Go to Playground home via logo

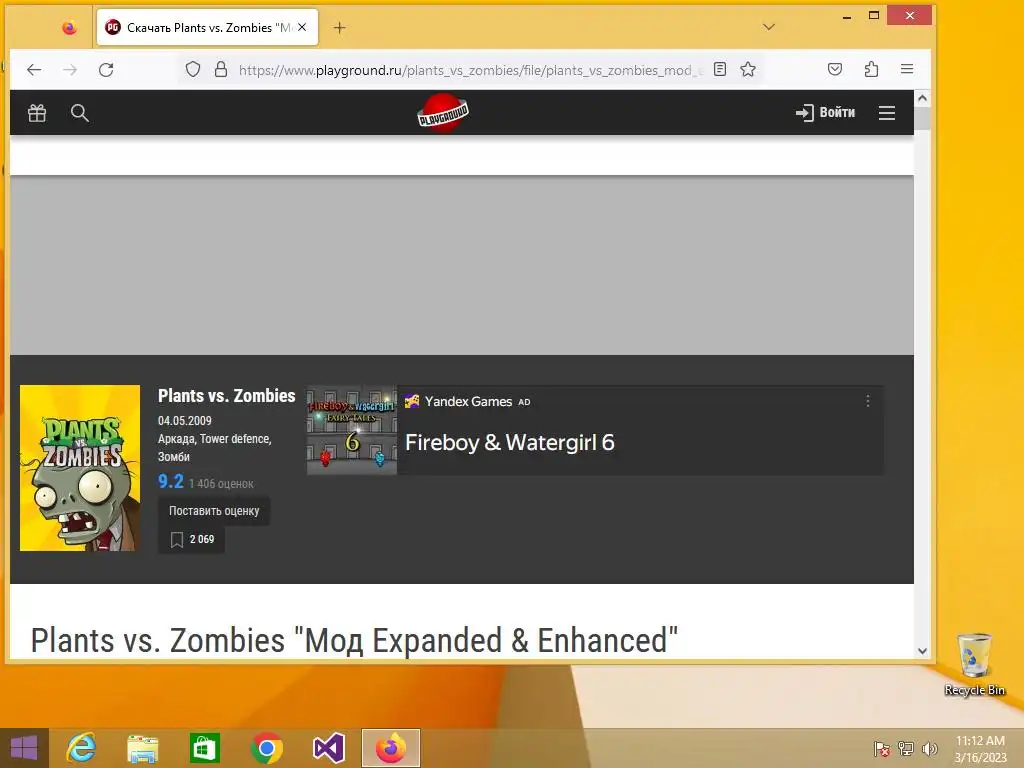coord(443,113)
